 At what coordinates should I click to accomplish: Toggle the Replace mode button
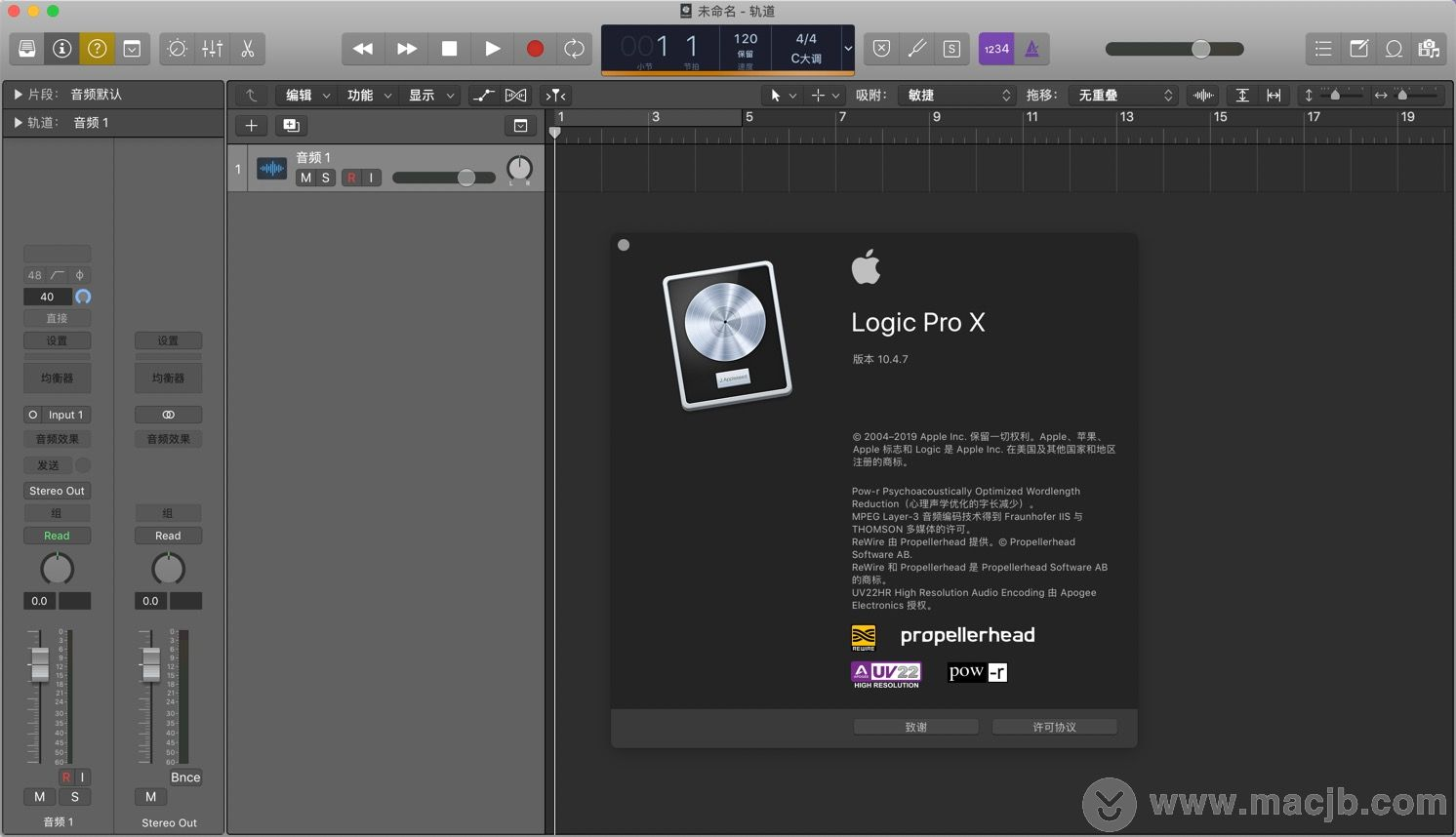coord(881,49)
